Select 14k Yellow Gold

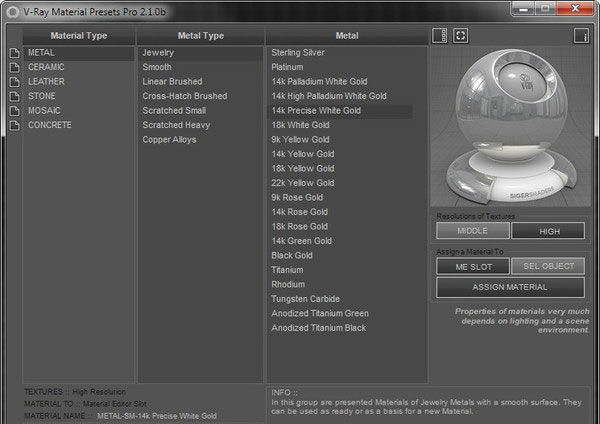click(341, 154)
